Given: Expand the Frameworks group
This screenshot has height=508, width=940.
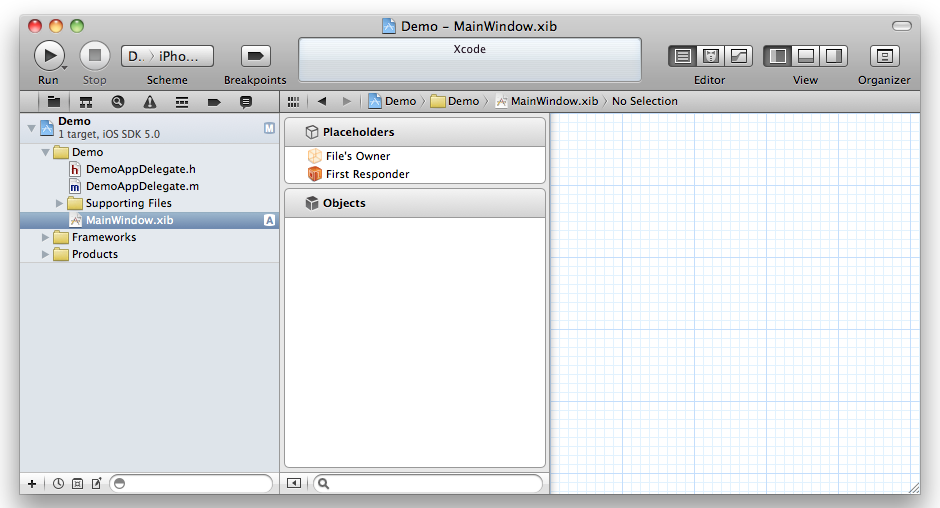Looking at the screenshot, I should (45, 238).
